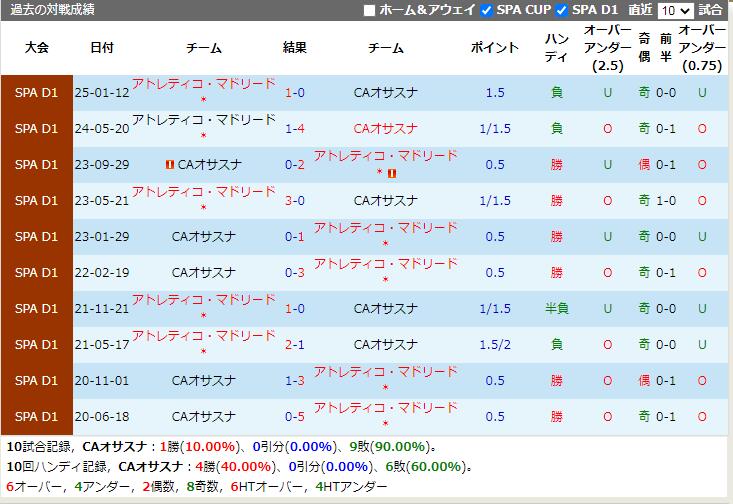Select CAオサスナ in the 25-01-12 row
The image size is (733, 504).
(x=385, y=93)
